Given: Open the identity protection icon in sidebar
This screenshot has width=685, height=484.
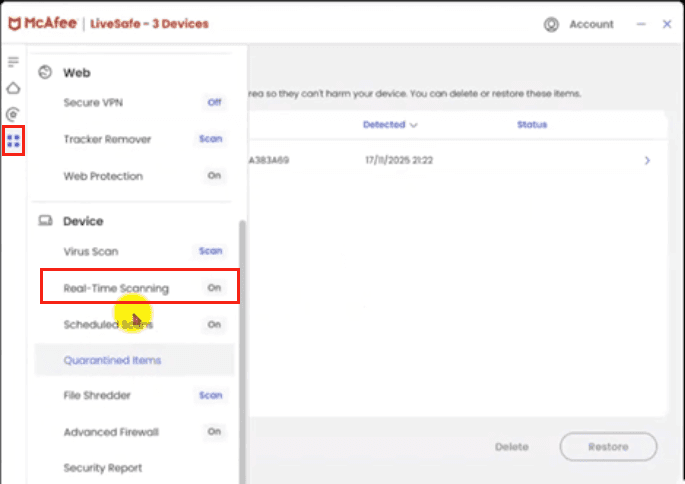Looking at the screenshot, I should (13, 114).
